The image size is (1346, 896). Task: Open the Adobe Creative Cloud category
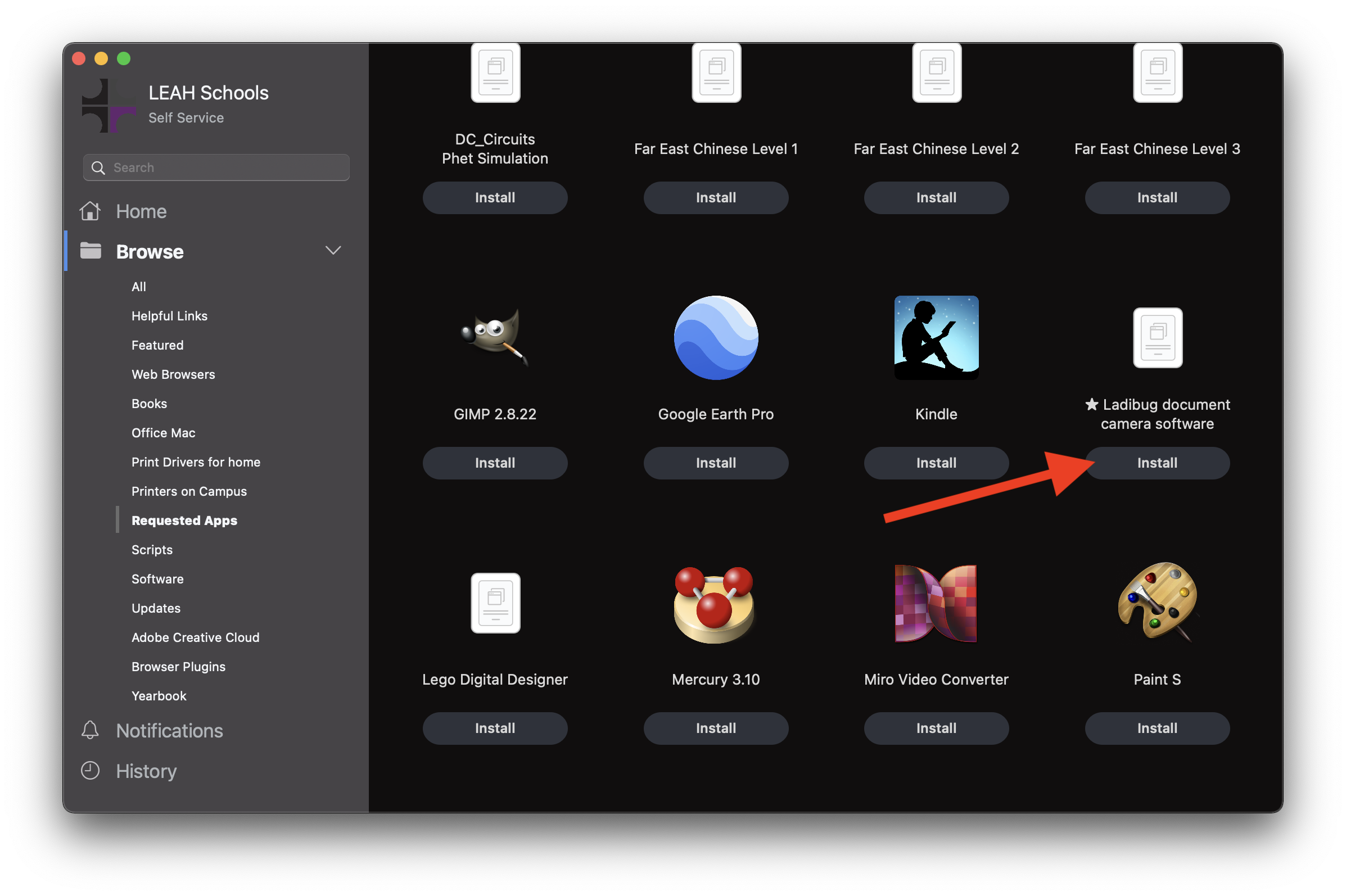click(x=196, y=637)
